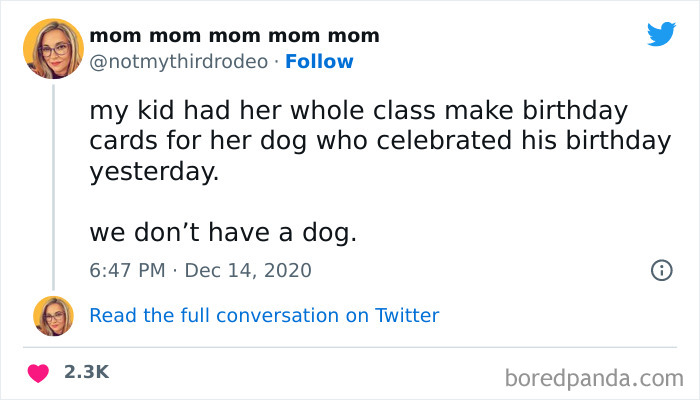Click the dot separator before Follow

[276, 61]
